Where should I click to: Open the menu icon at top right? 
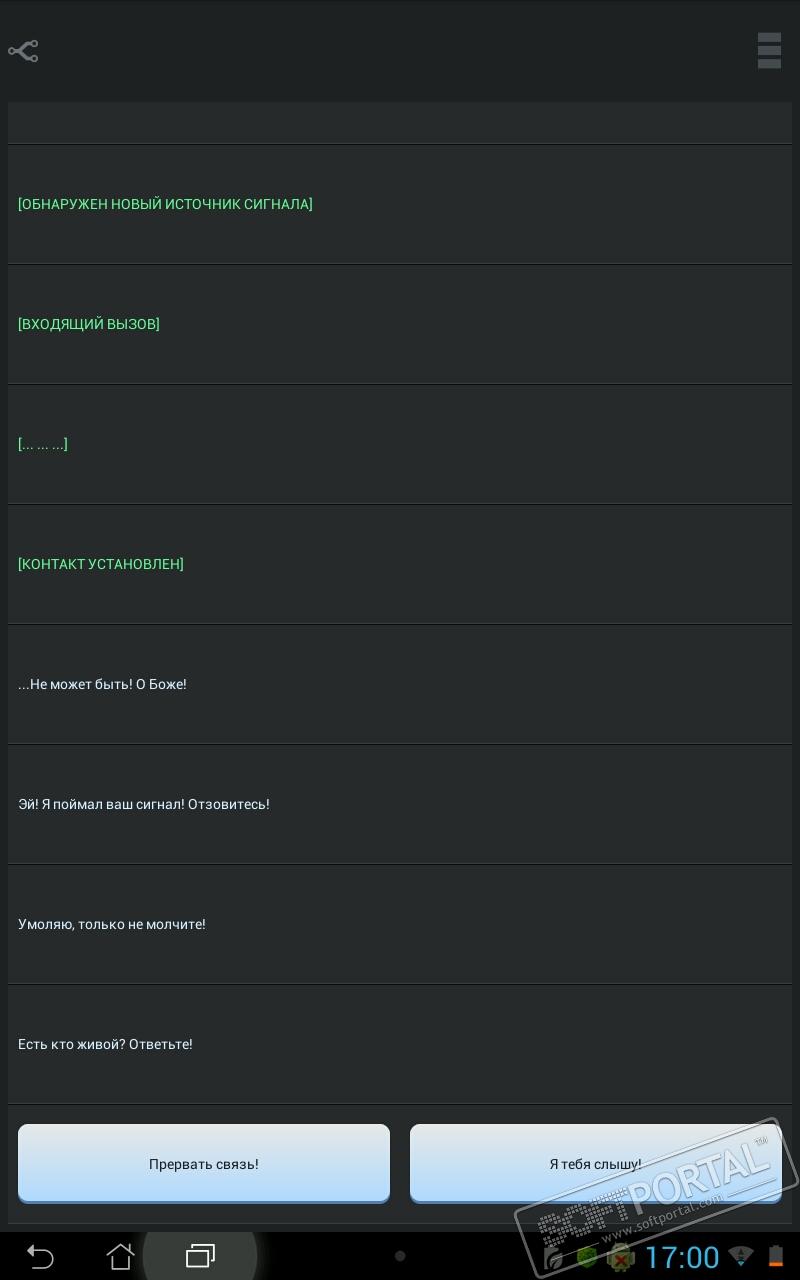[768, 51]
